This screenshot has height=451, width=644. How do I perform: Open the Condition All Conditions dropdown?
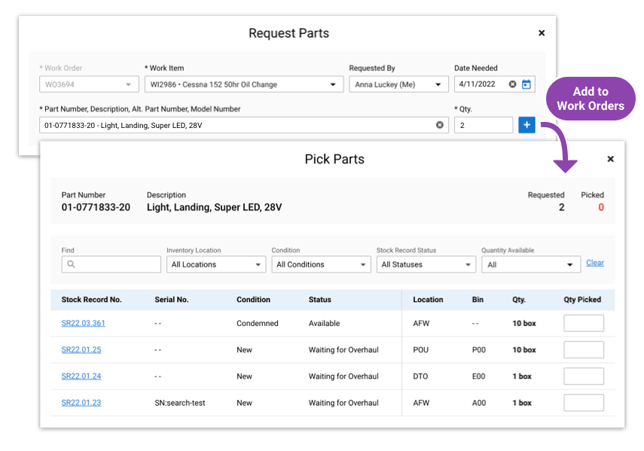(x=321, y=265)
